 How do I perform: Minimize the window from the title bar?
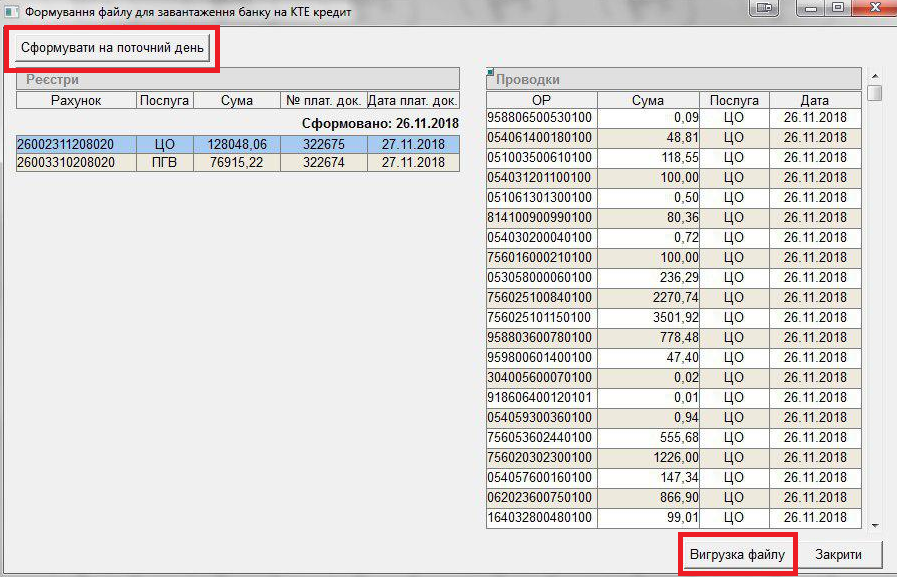click(808, 7)
